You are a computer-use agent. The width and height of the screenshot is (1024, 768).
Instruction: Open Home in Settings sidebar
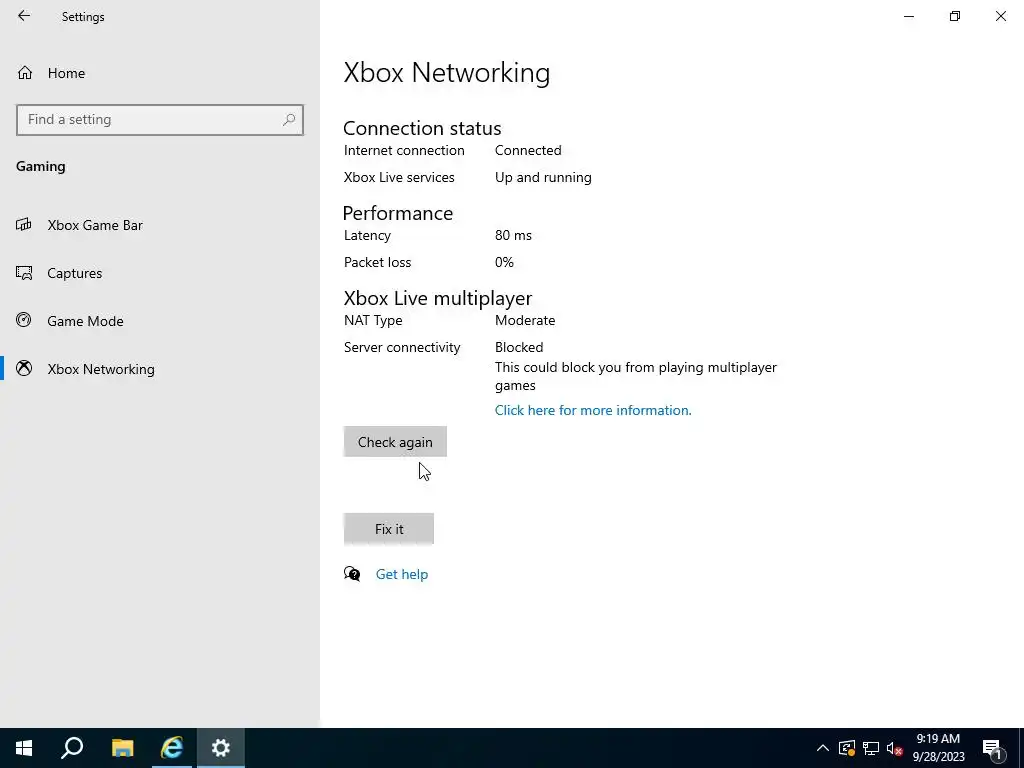coord(160,73)
